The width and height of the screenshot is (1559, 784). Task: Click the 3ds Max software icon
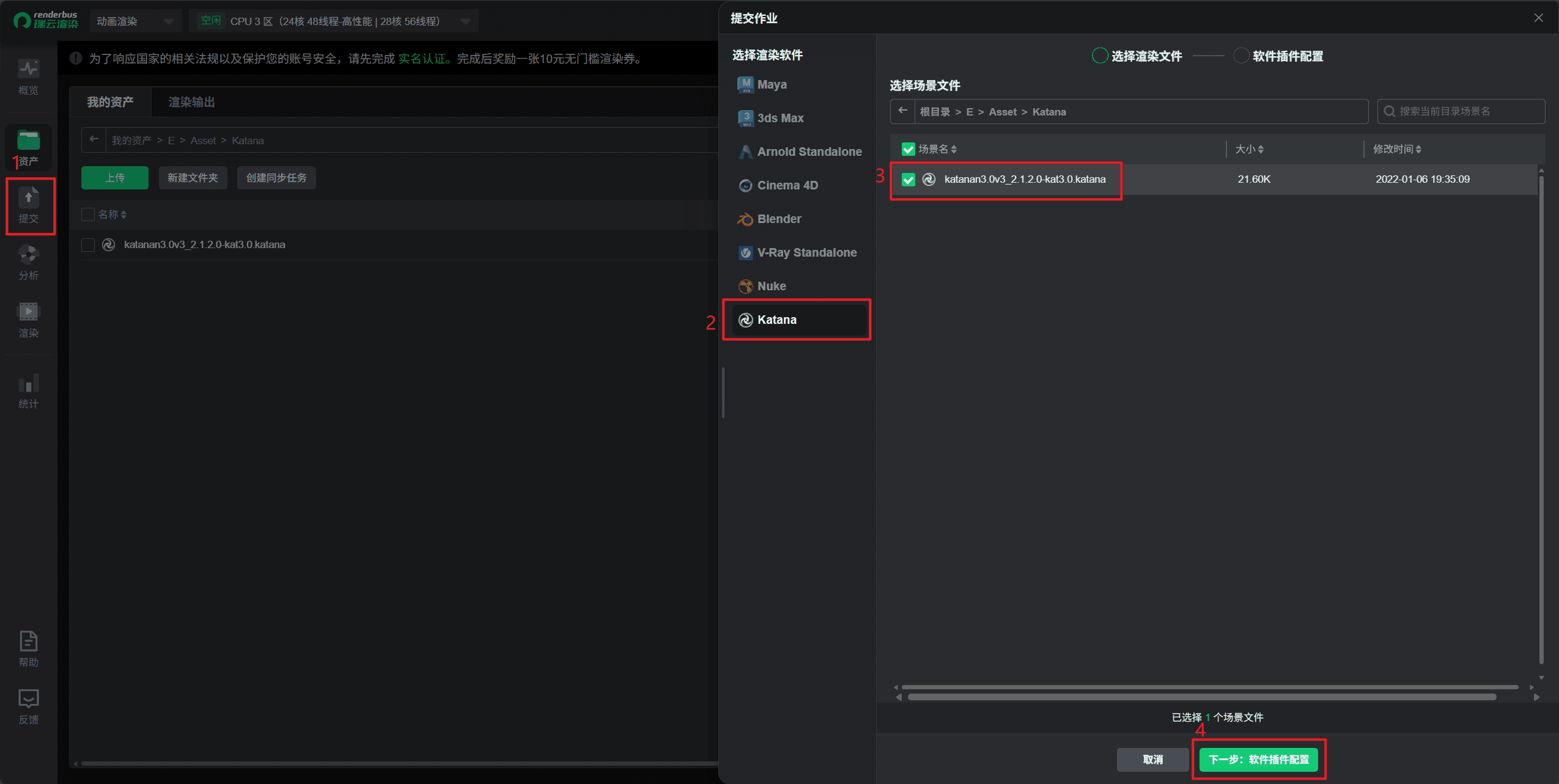745,118
